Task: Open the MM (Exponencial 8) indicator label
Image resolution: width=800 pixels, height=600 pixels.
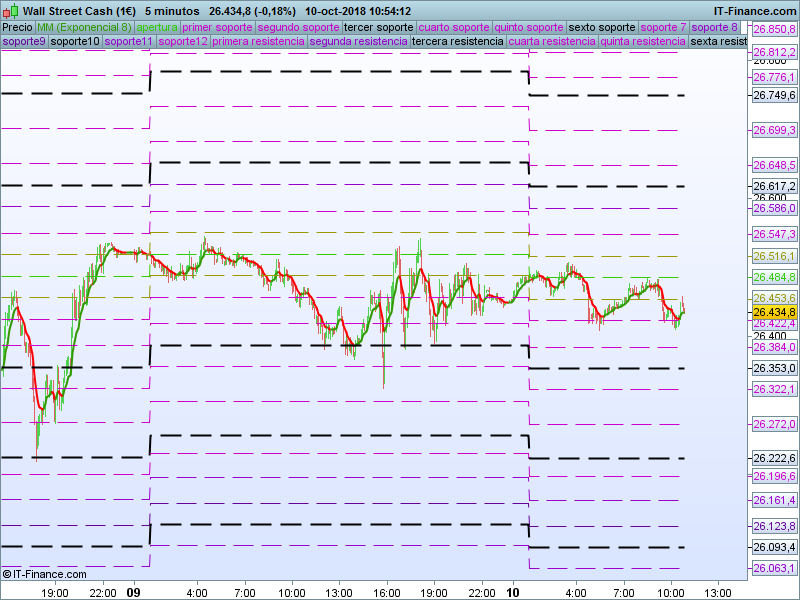Action: coord(83,28)
